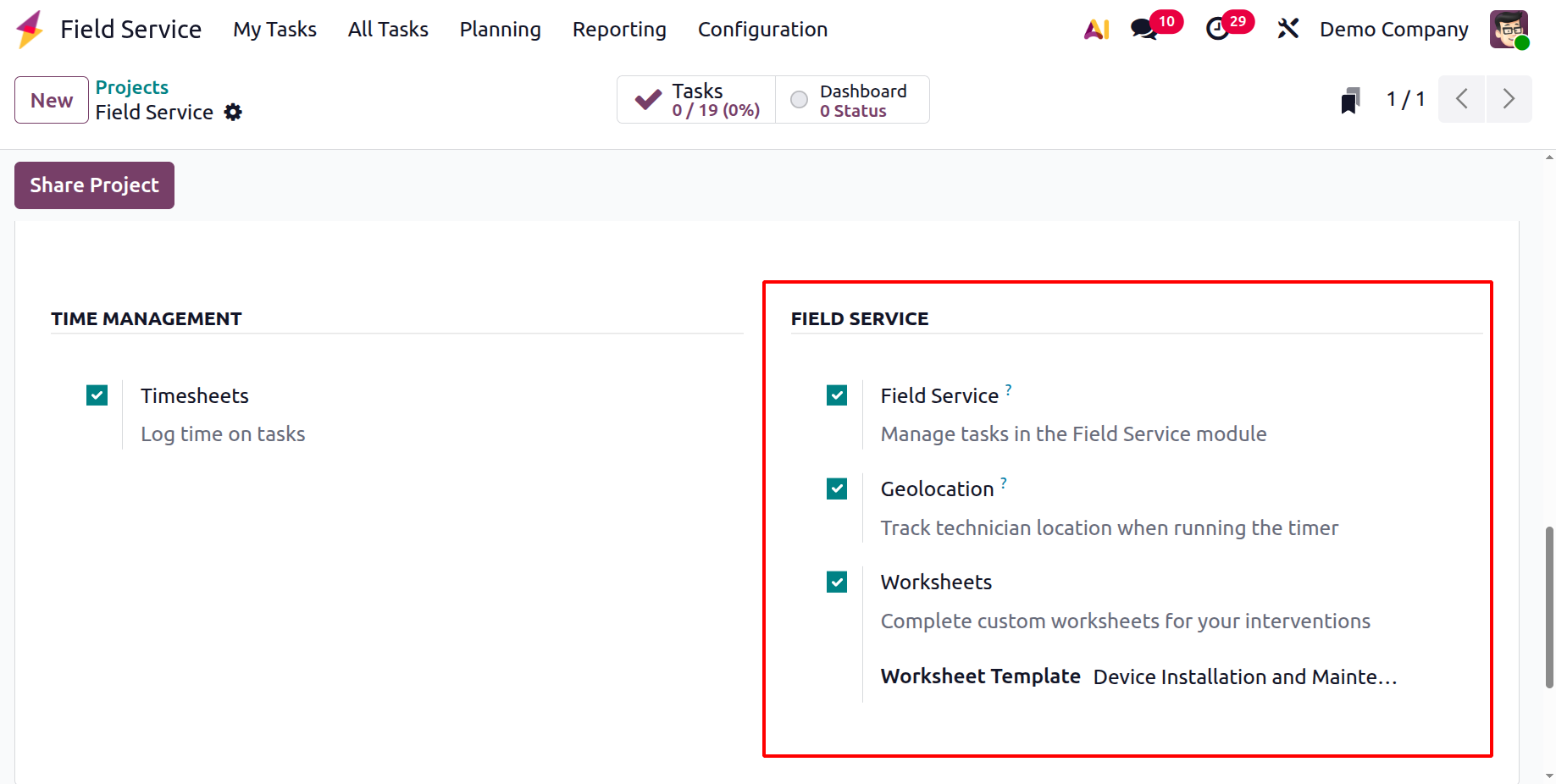Toggle the Geolocation checkbox
The height and width of the screenshot is (784, 1556).
[x=837, y=489]
